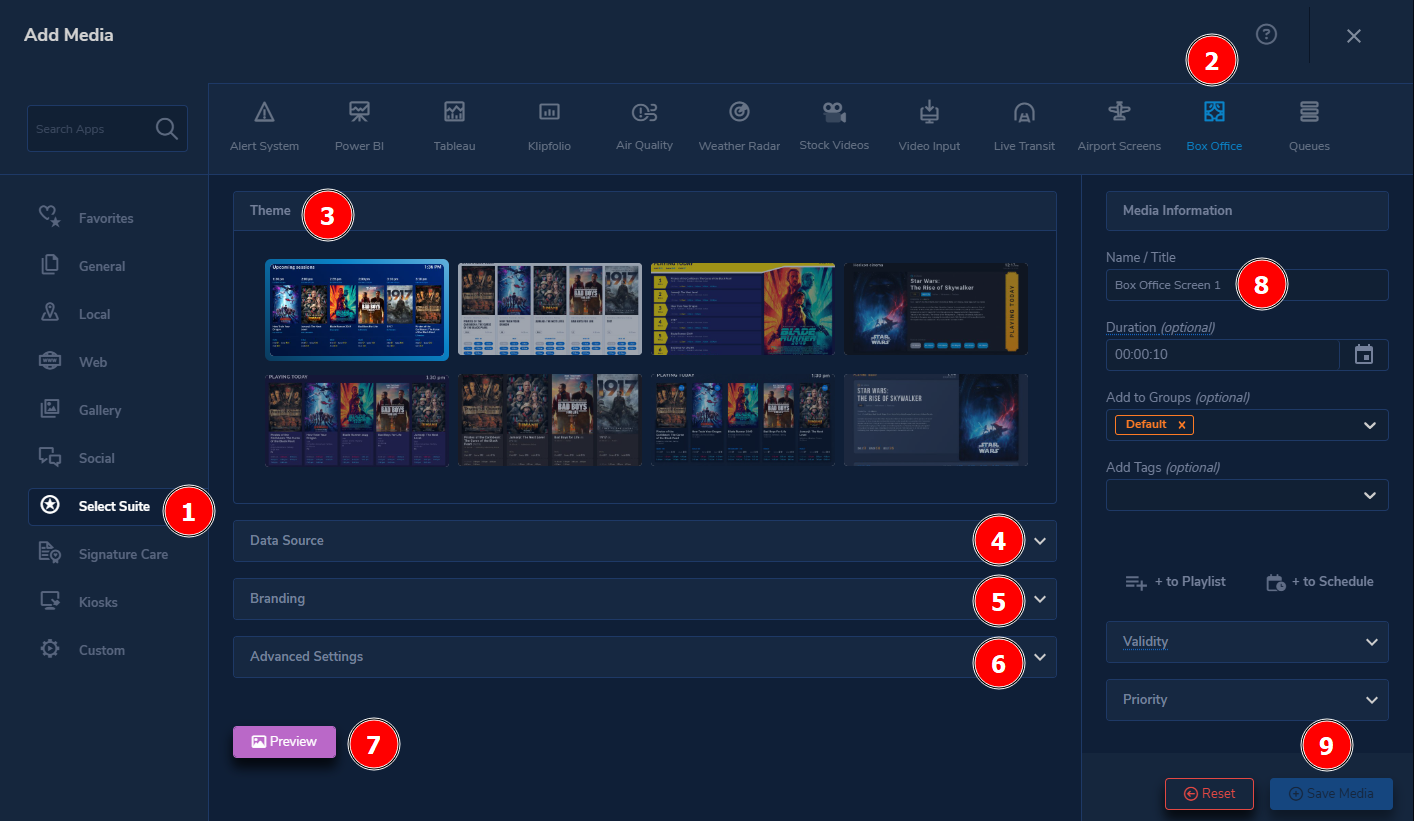Choose the Video Input app
Image resolution: width=1414 pixels, height=821 pixels.
(x=929, y=126)
